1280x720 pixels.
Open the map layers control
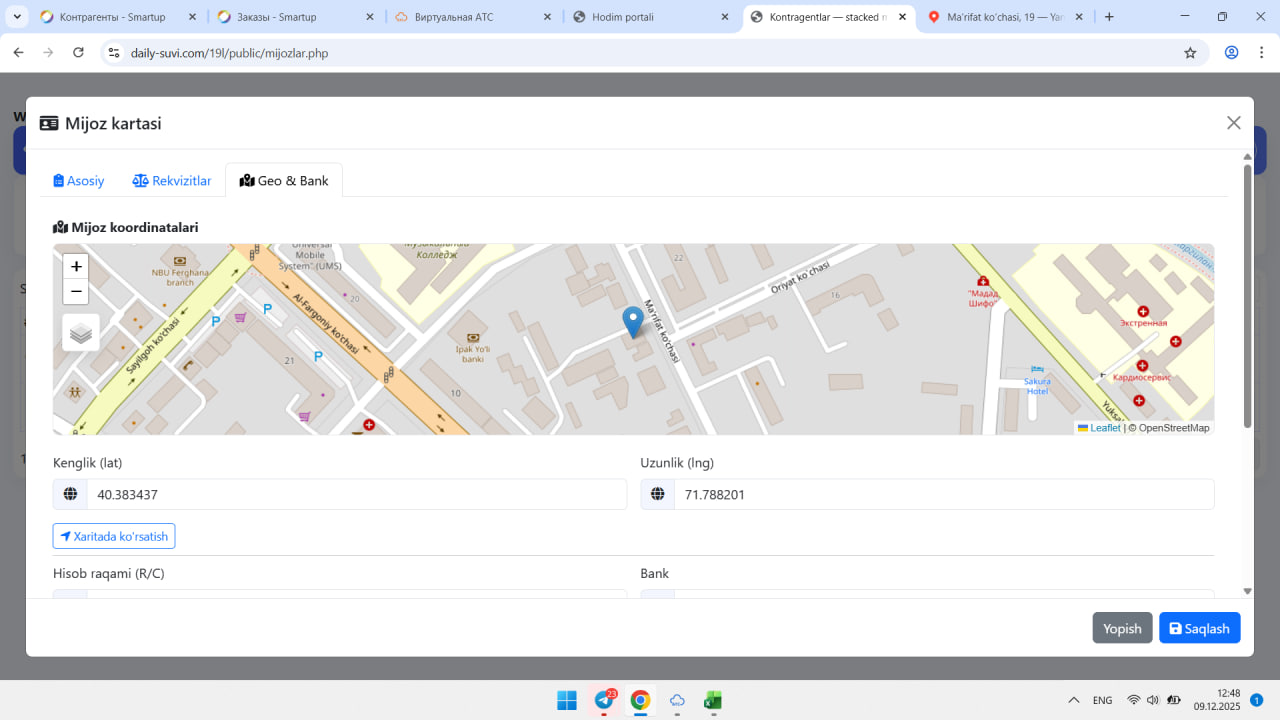point(81,333)
